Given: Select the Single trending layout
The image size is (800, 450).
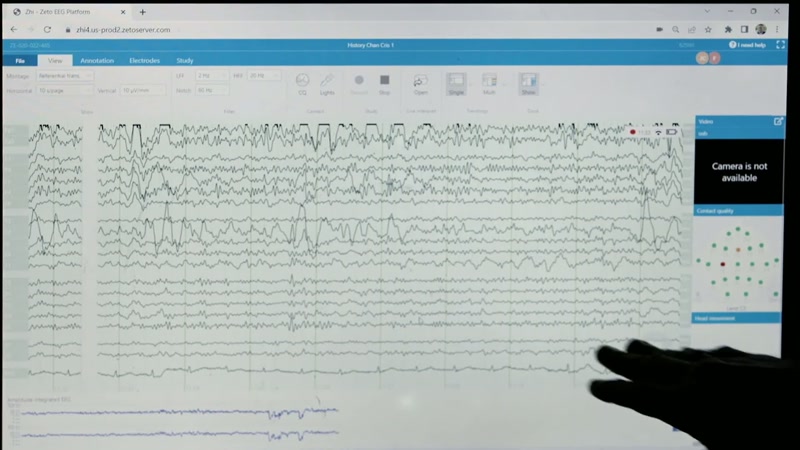Looking at the screenshot, I should [456, 84].
